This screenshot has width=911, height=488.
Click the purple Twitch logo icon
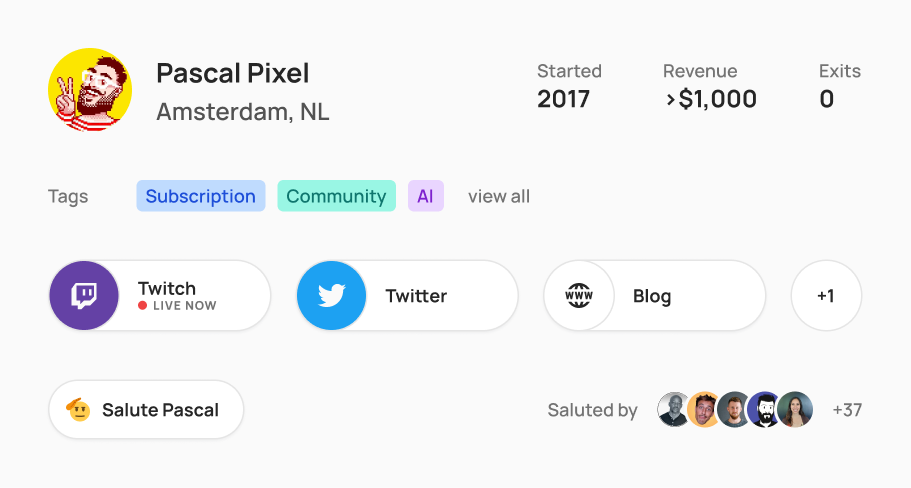[84, 296]
